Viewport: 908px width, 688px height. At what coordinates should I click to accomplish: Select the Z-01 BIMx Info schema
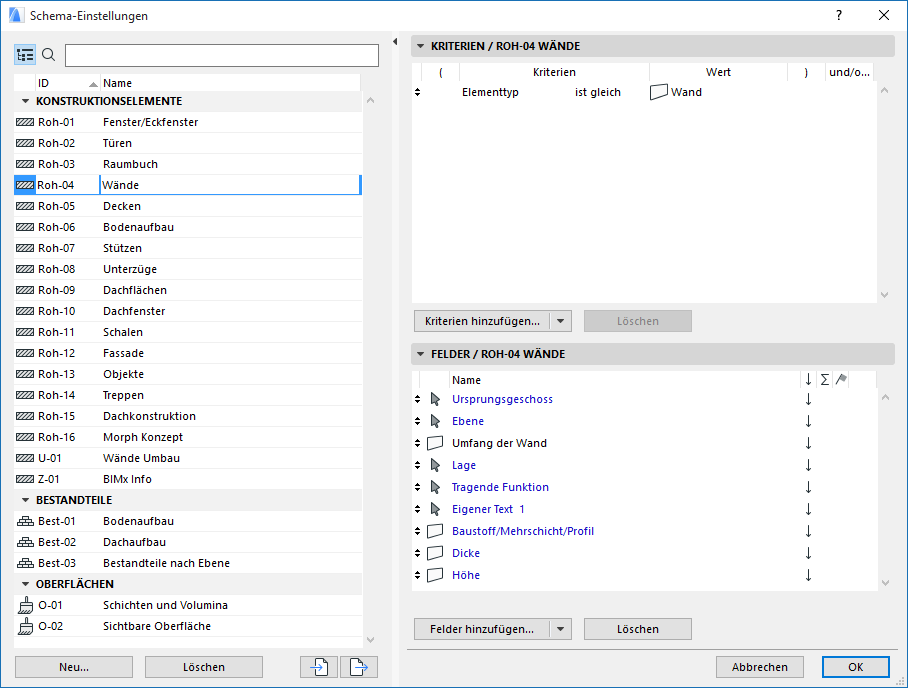click(188, 479)
